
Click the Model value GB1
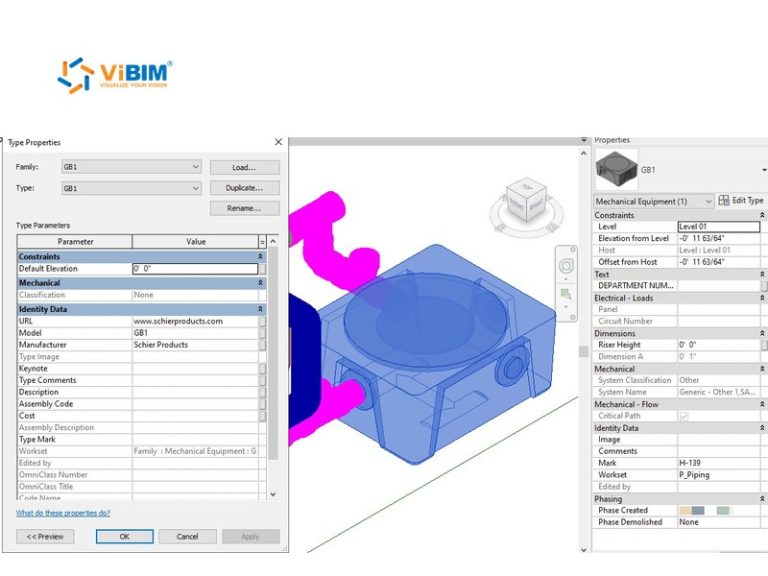click(x=195, y=333)
